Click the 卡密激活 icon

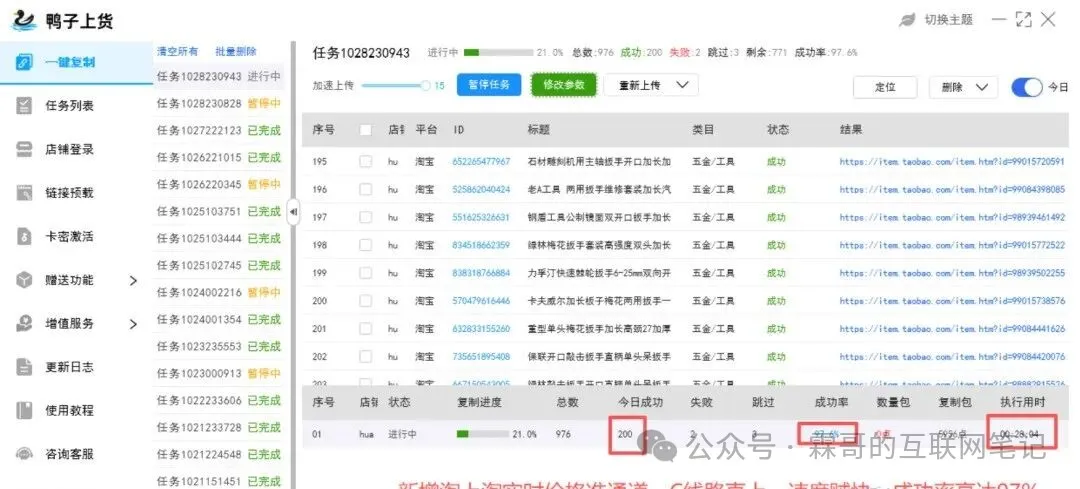click(x=24, y=236)
